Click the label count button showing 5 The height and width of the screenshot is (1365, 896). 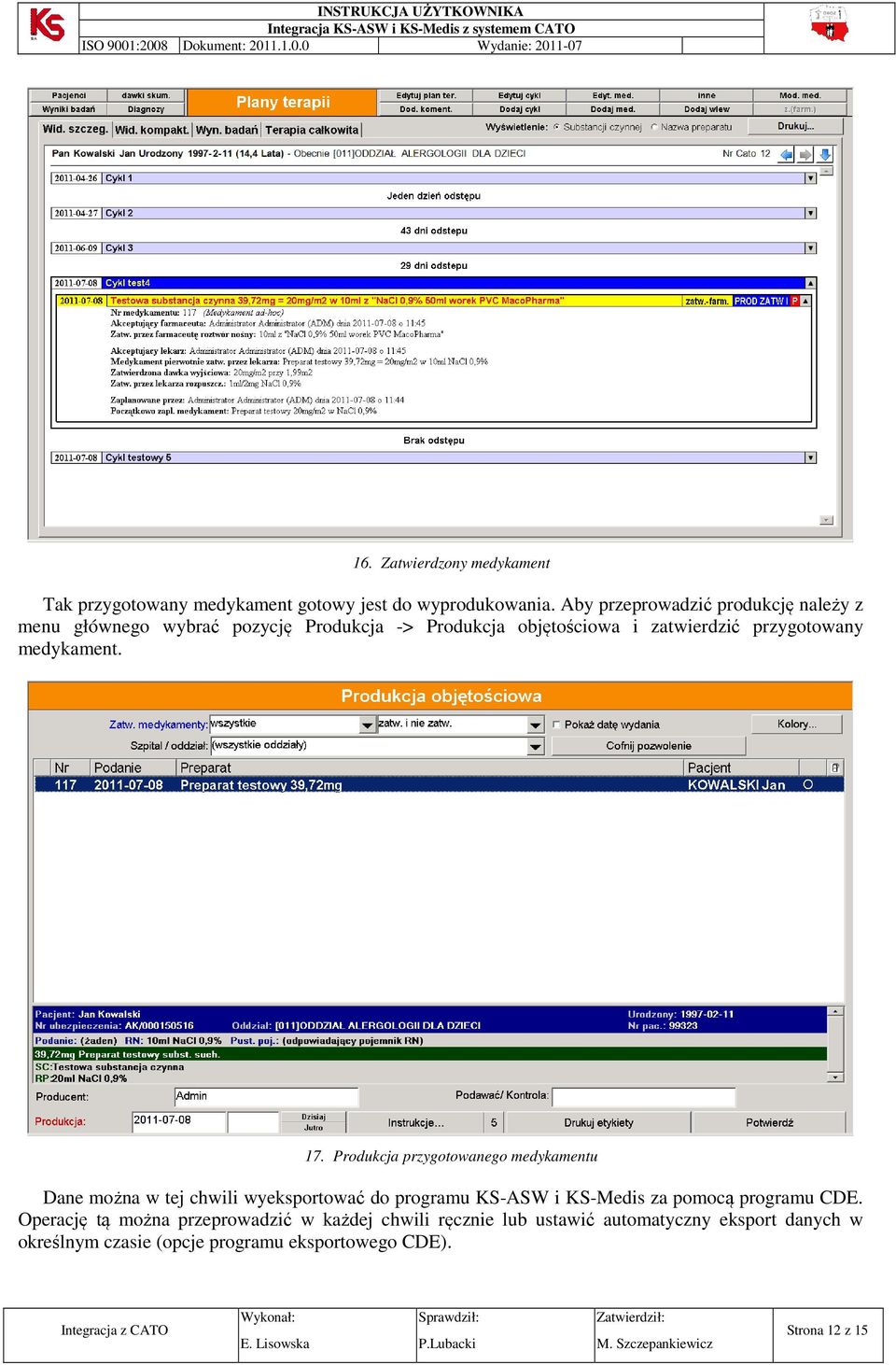(x=494, y=1122)
